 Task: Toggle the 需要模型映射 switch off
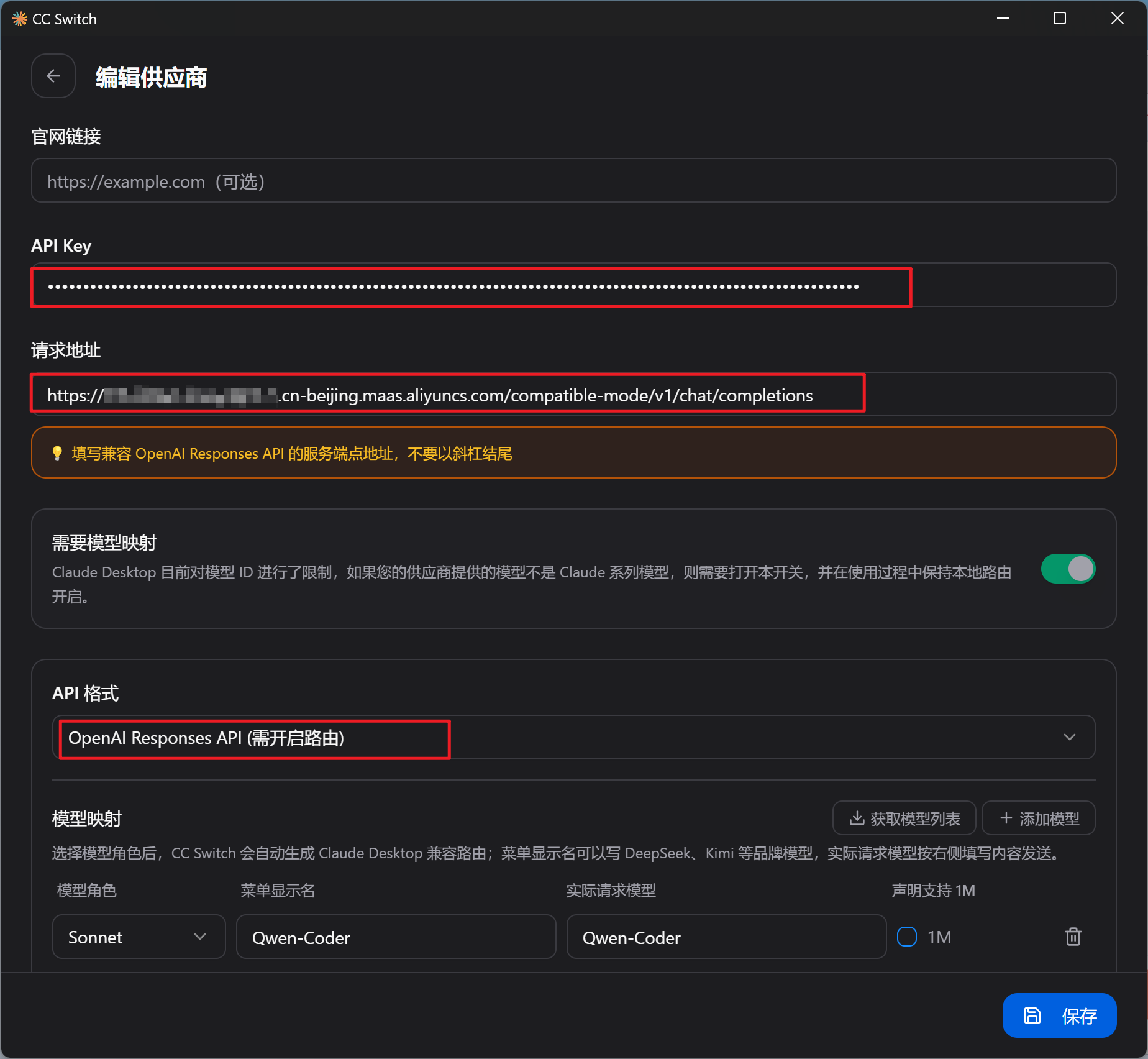click(1068, 569)
